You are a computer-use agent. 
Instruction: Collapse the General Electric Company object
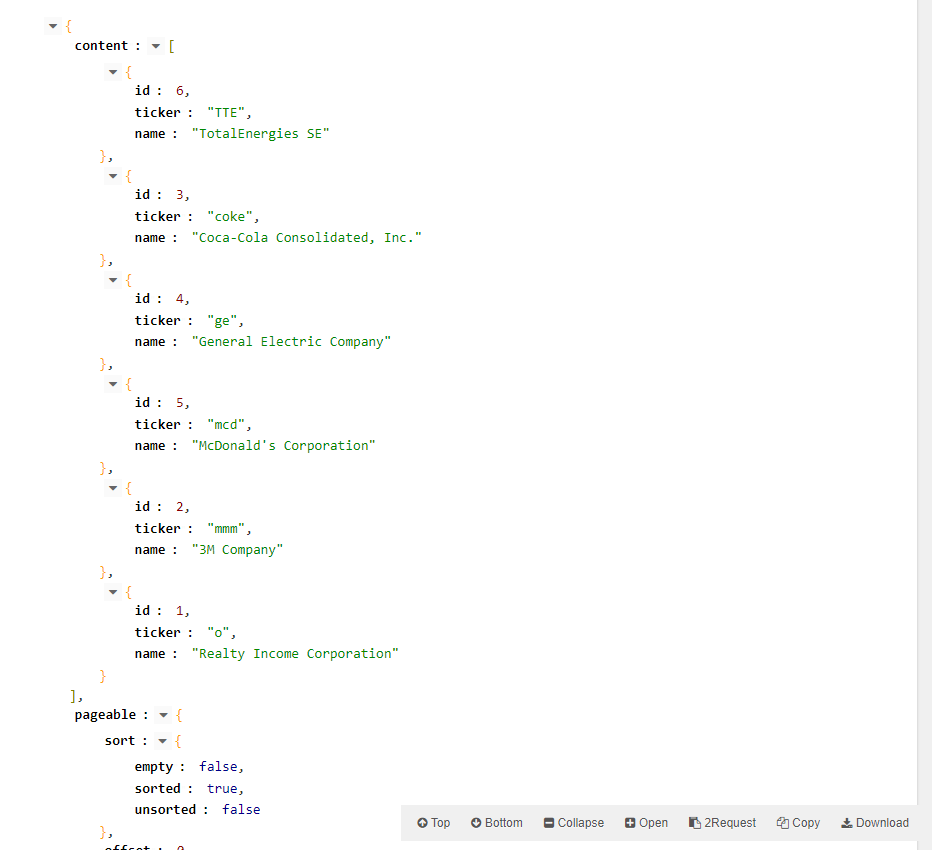tap(113, 280)
